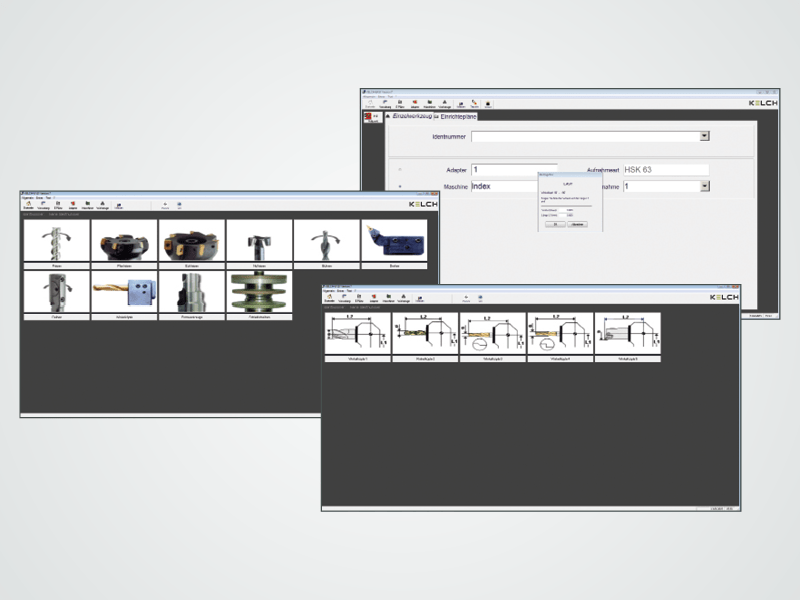Click the first breadcrumb link under left window toolbar
This screenshot has width=800, height=600.
(x=33, y=215)
